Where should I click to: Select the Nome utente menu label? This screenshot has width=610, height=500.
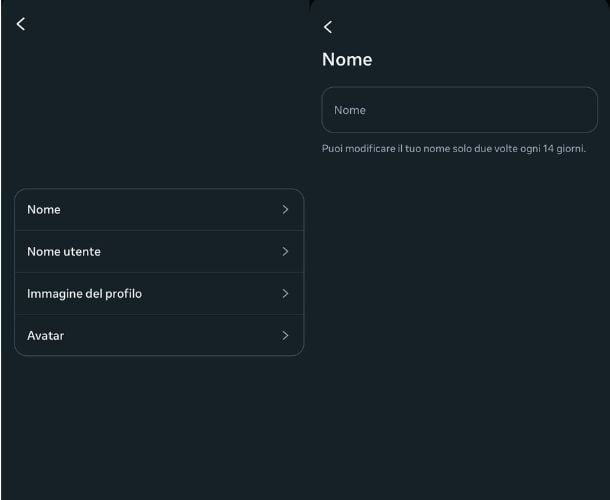[64, 252]
